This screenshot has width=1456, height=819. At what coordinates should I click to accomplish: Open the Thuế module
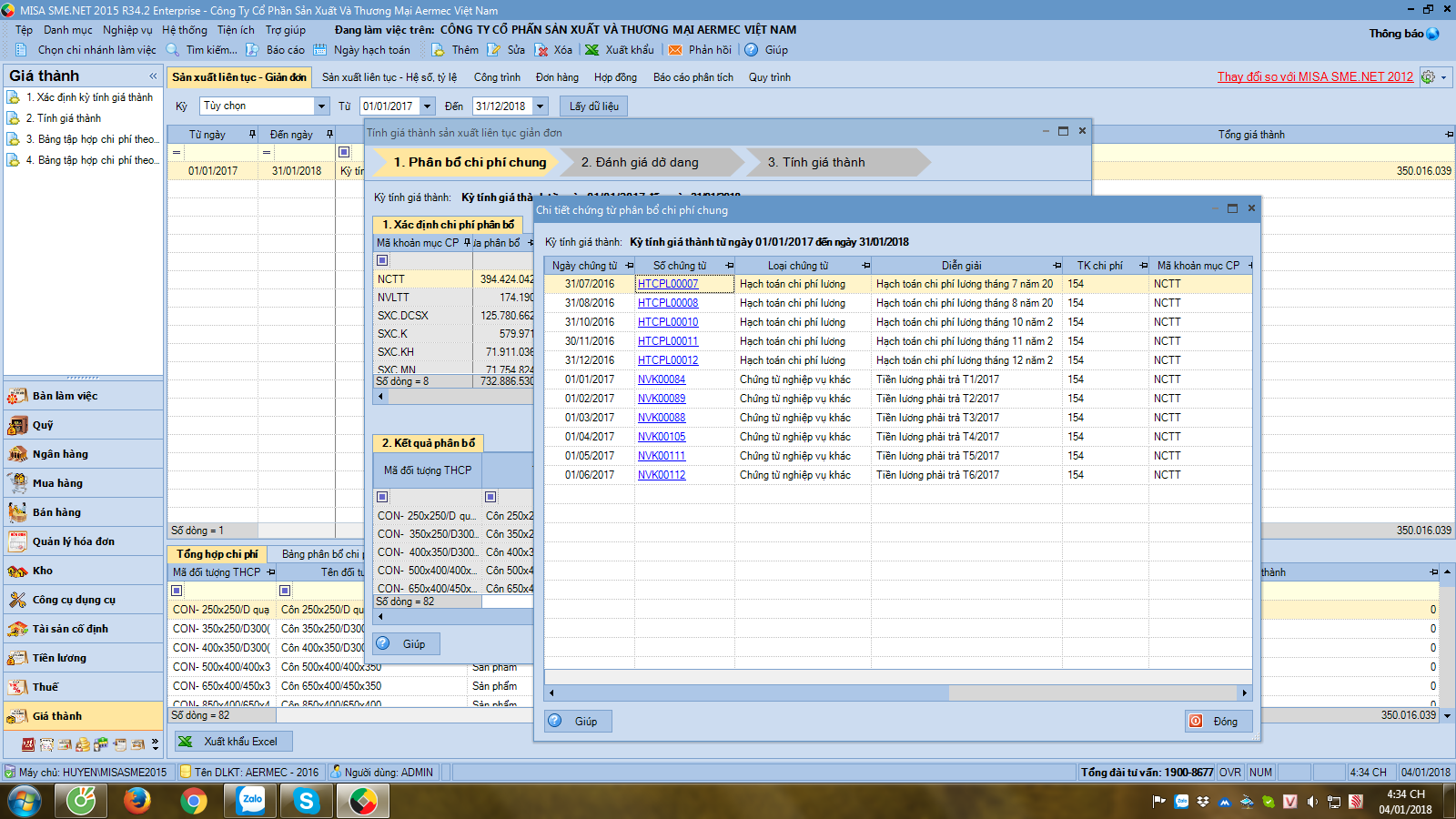click(x=83, y=687)
